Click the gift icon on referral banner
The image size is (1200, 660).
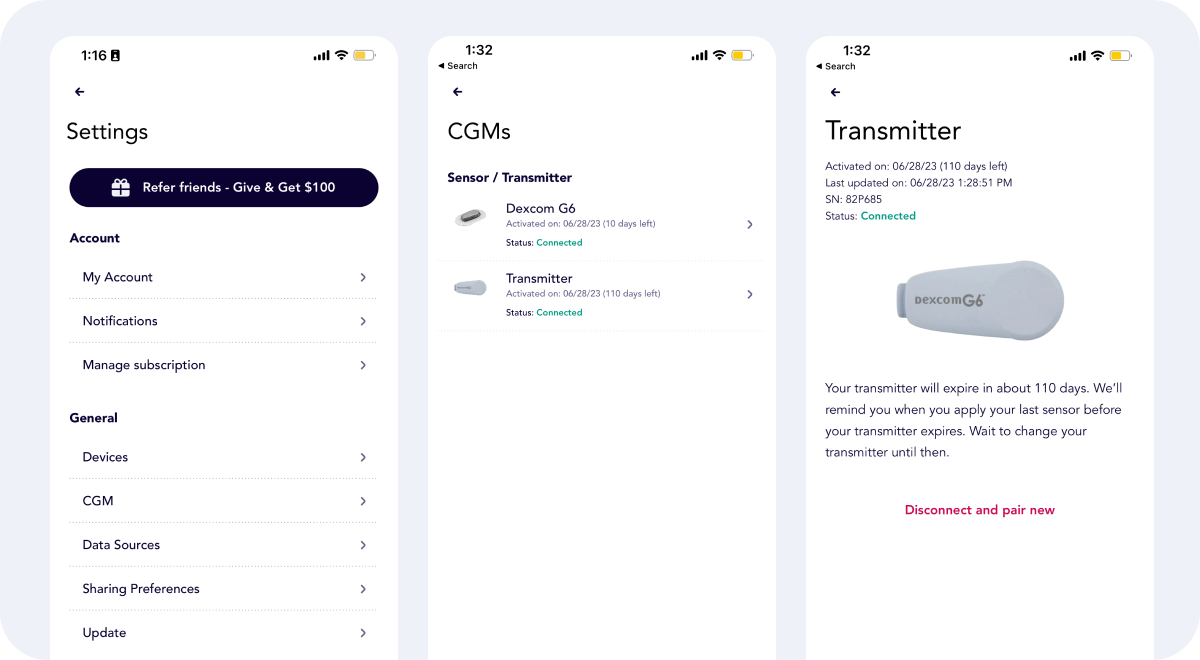coord(121,188)
